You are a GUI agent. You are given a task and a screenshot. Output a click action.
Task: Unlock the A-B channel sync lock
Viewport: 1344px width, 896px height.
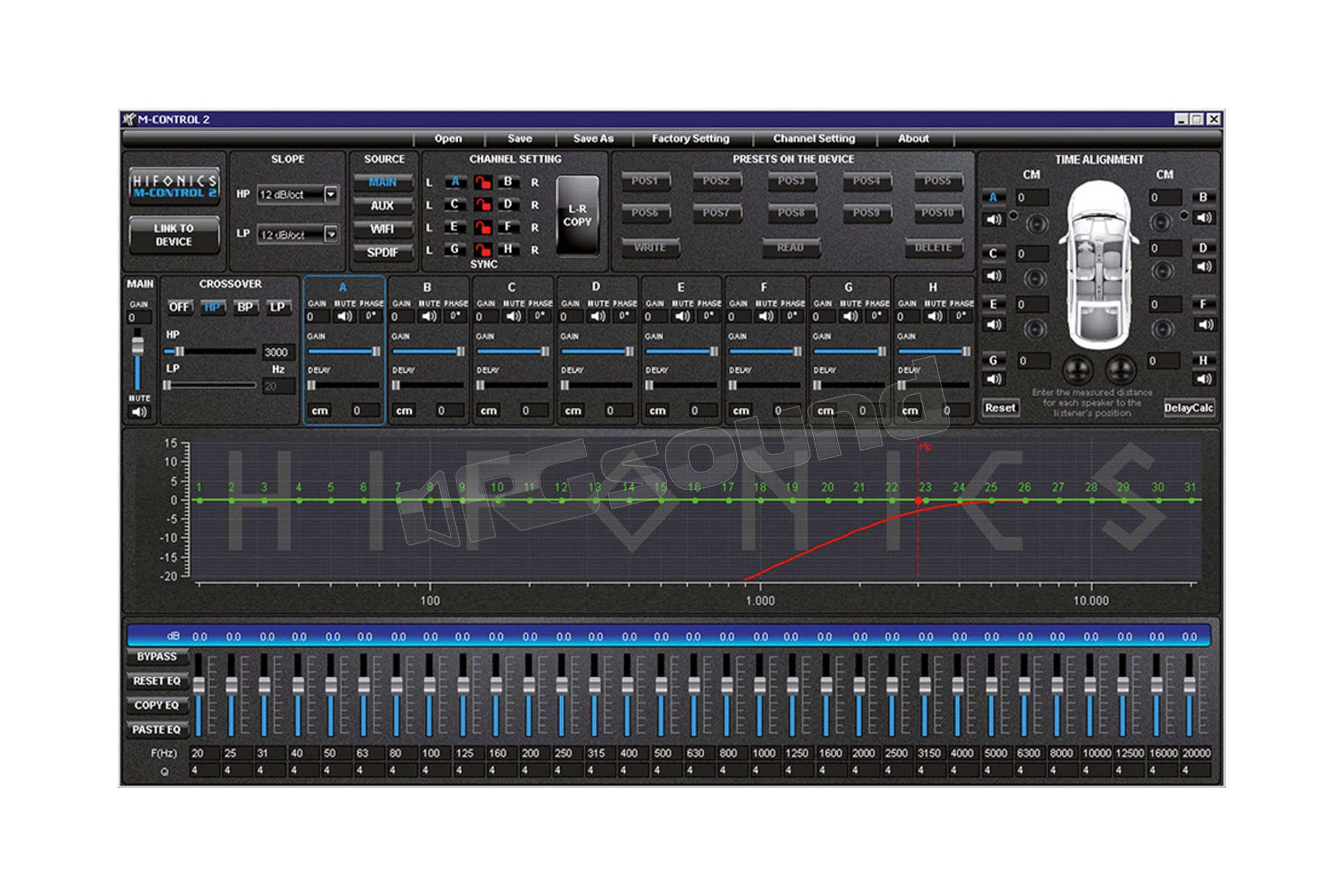pyautogui.click(x=483, y=182)
